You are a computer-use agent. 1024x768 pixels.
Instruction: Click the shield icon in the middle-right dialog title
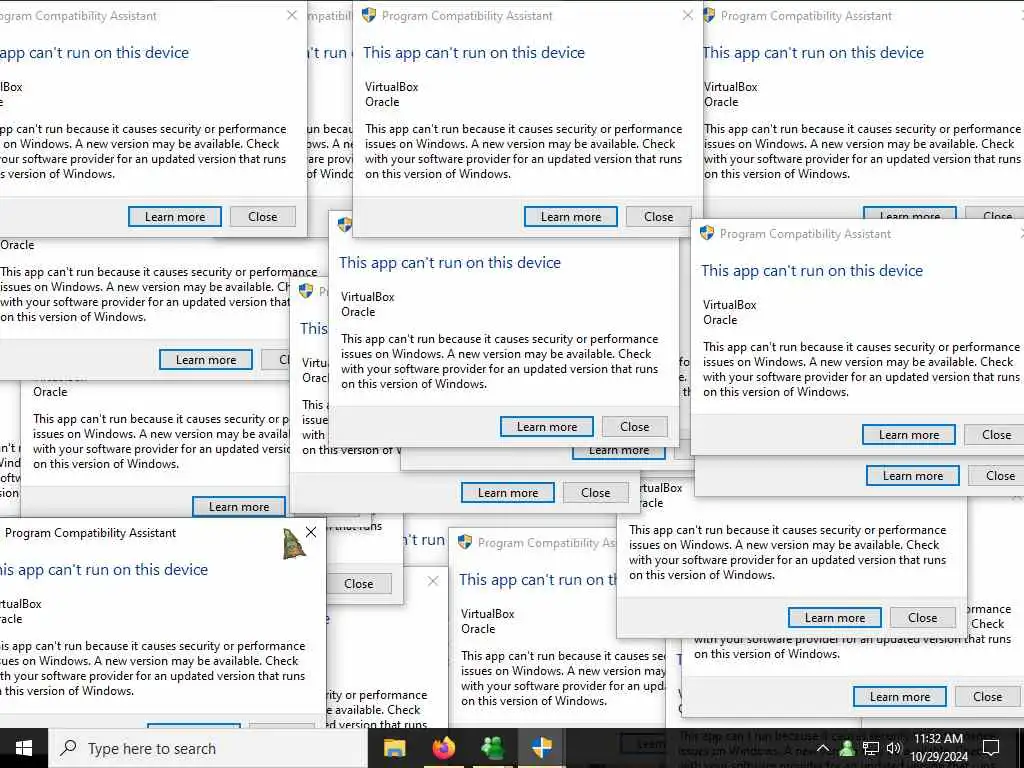(x=707, y=233)
